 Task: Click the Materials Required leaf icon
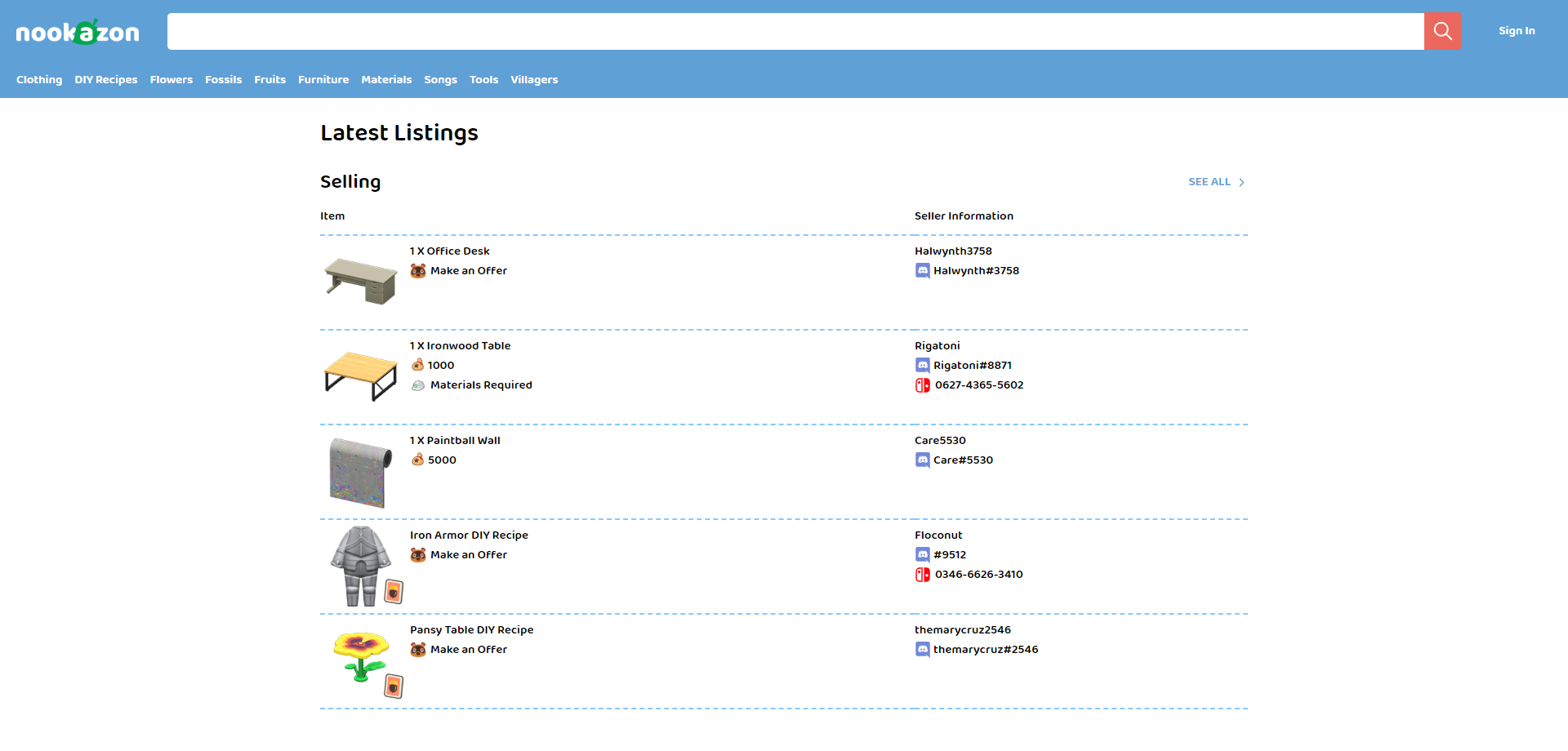tap(417, 385)
